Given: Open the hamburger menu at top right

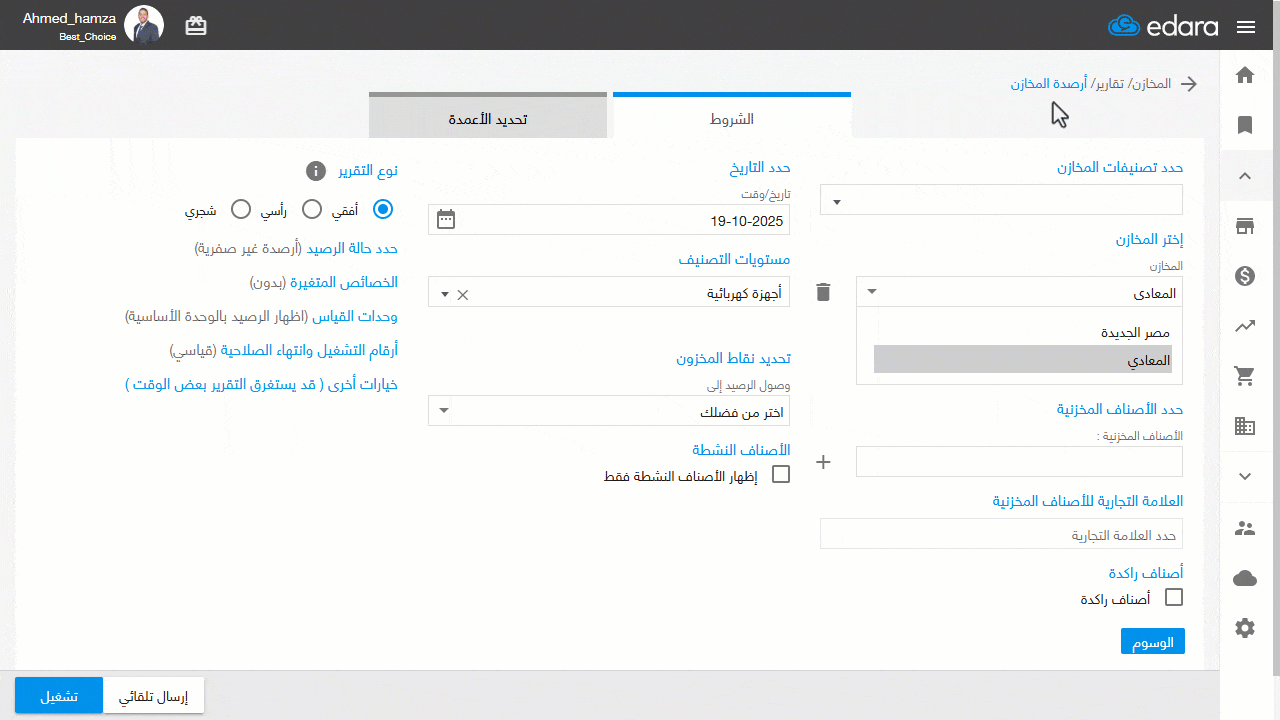Looking at the screenshot, I should point(1246,26).
